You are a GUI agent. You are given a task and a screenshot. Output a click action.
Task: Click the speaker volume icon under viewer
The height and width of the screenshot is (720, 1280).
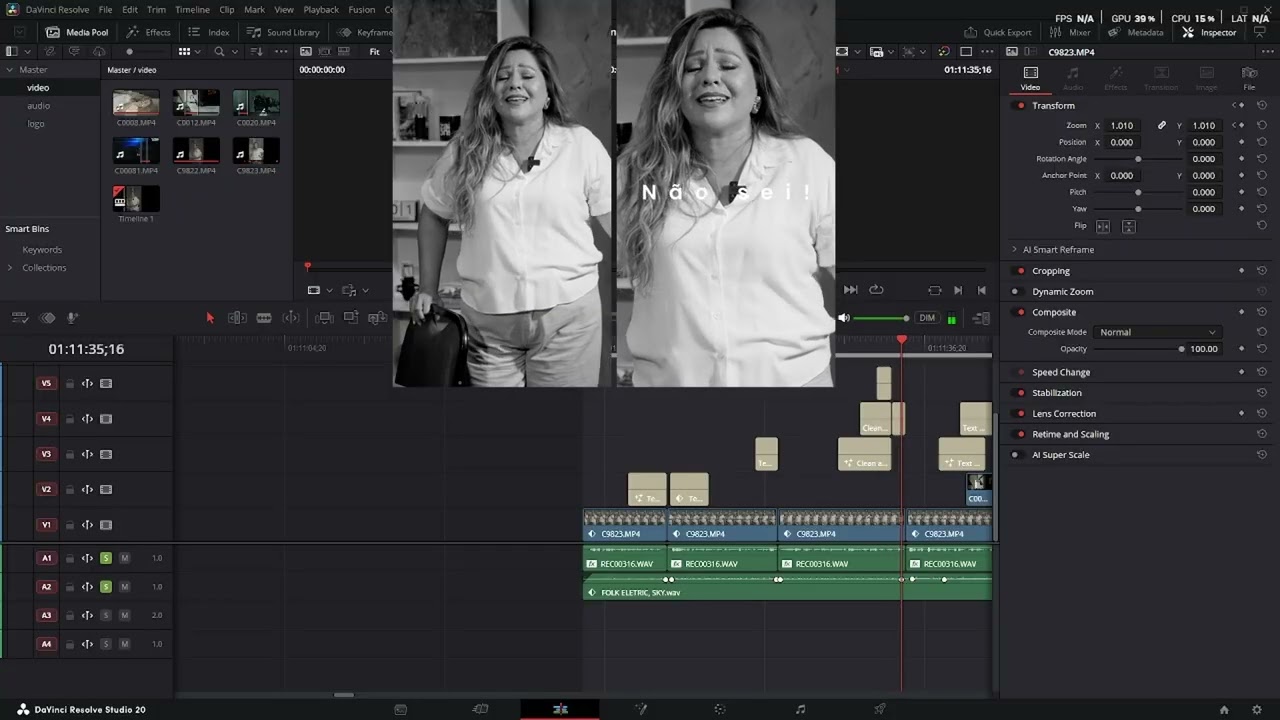844,318
